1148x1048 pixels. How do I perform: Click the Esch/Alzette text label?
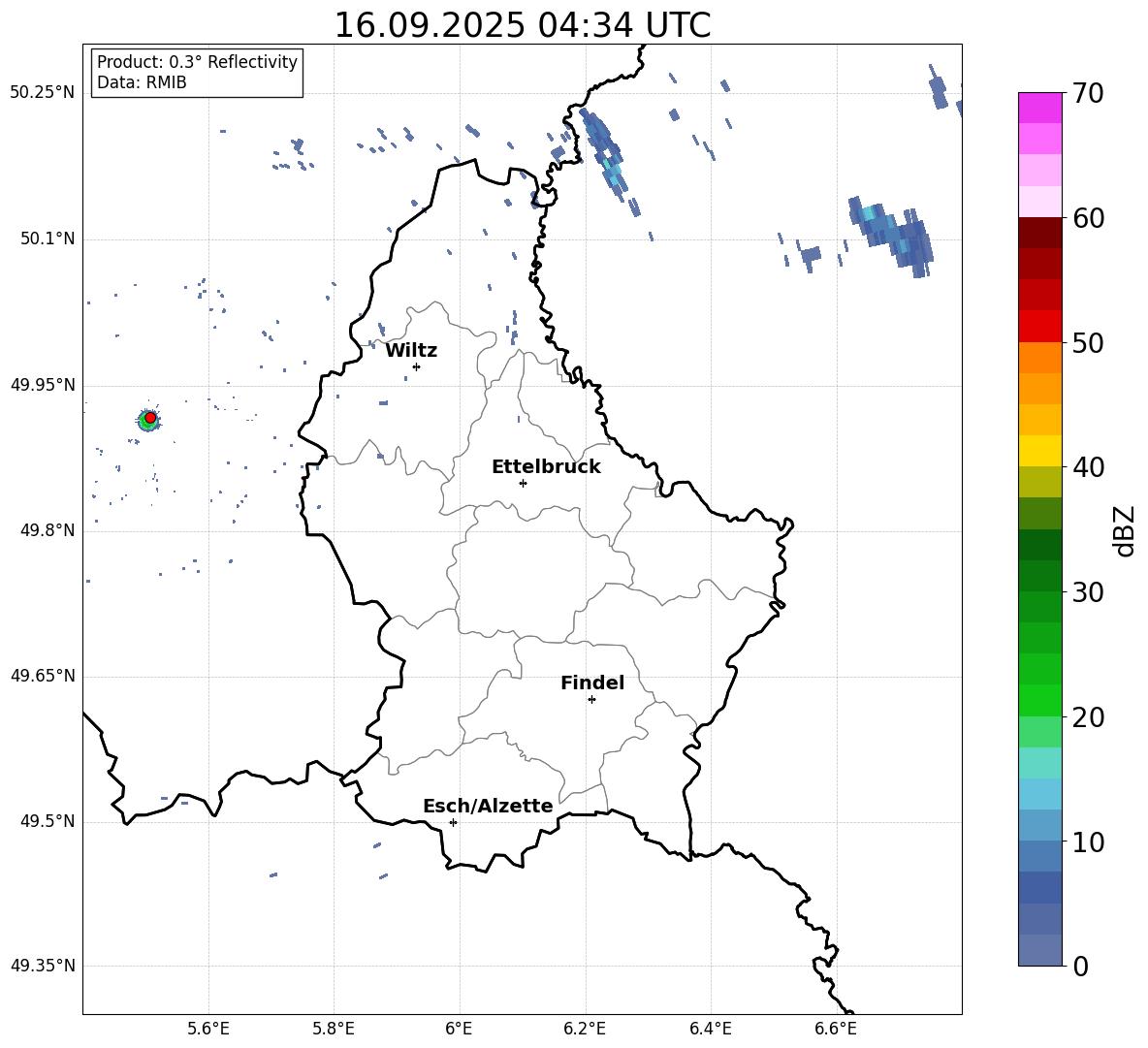pyautogui.click(x=488, y=807)
